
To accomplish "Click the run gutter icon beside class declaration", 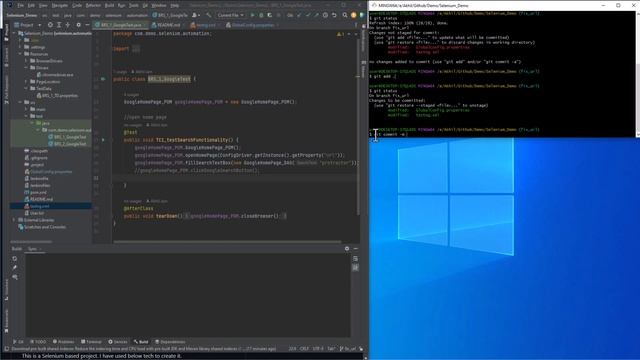I will 103,79.
